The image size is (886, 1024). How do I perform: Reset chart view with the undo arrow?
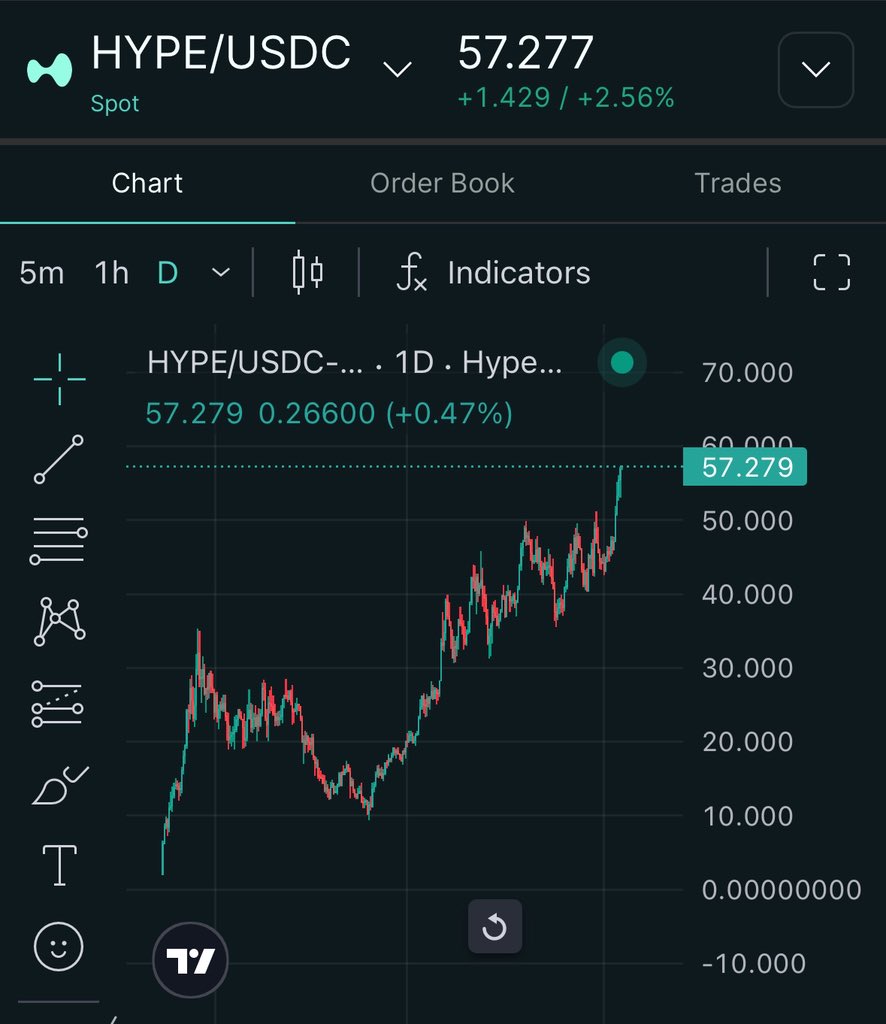[x=495, y=926]
